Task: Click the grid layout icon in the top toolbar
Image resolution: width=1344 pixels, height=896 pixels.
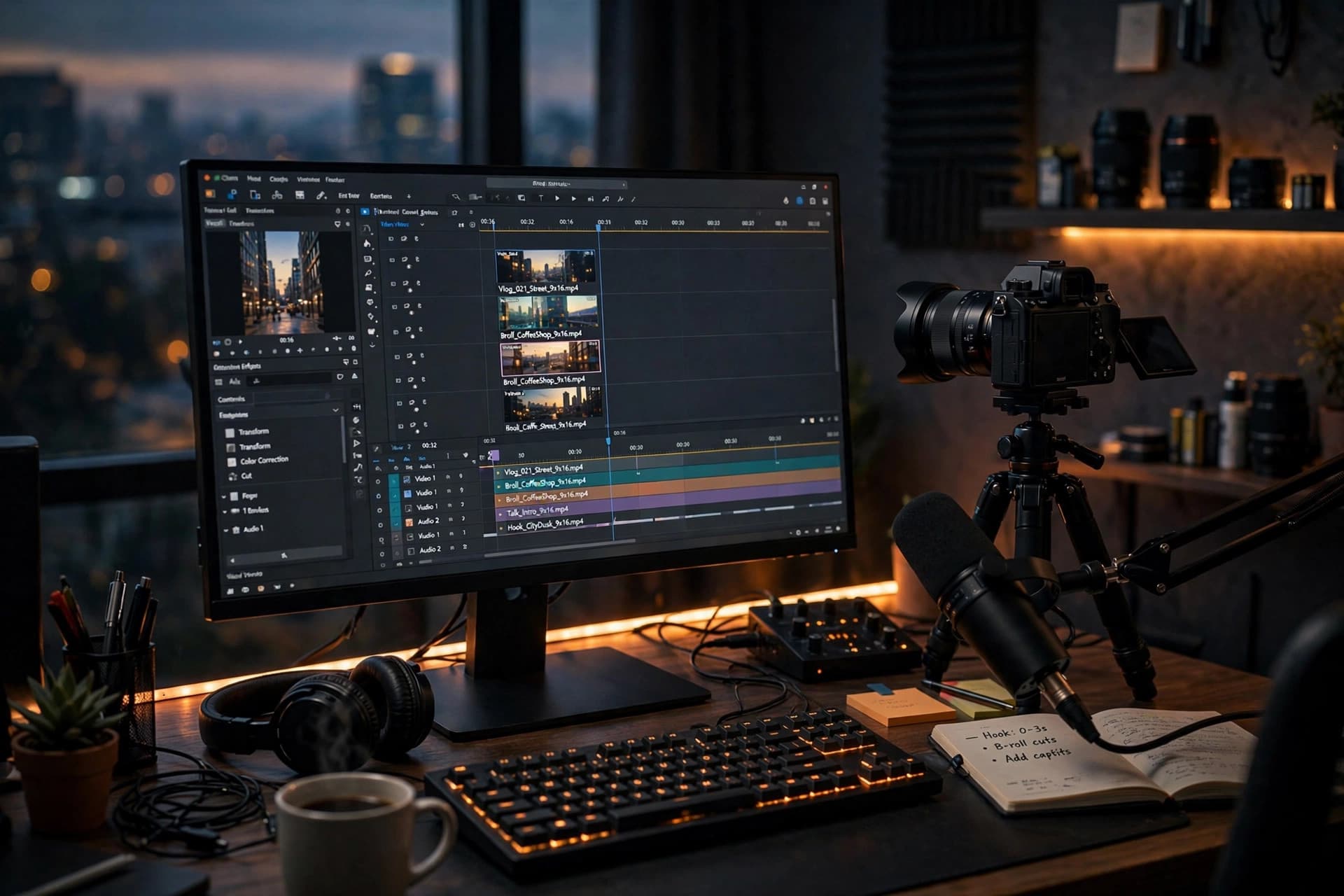Action: (300, 195)
